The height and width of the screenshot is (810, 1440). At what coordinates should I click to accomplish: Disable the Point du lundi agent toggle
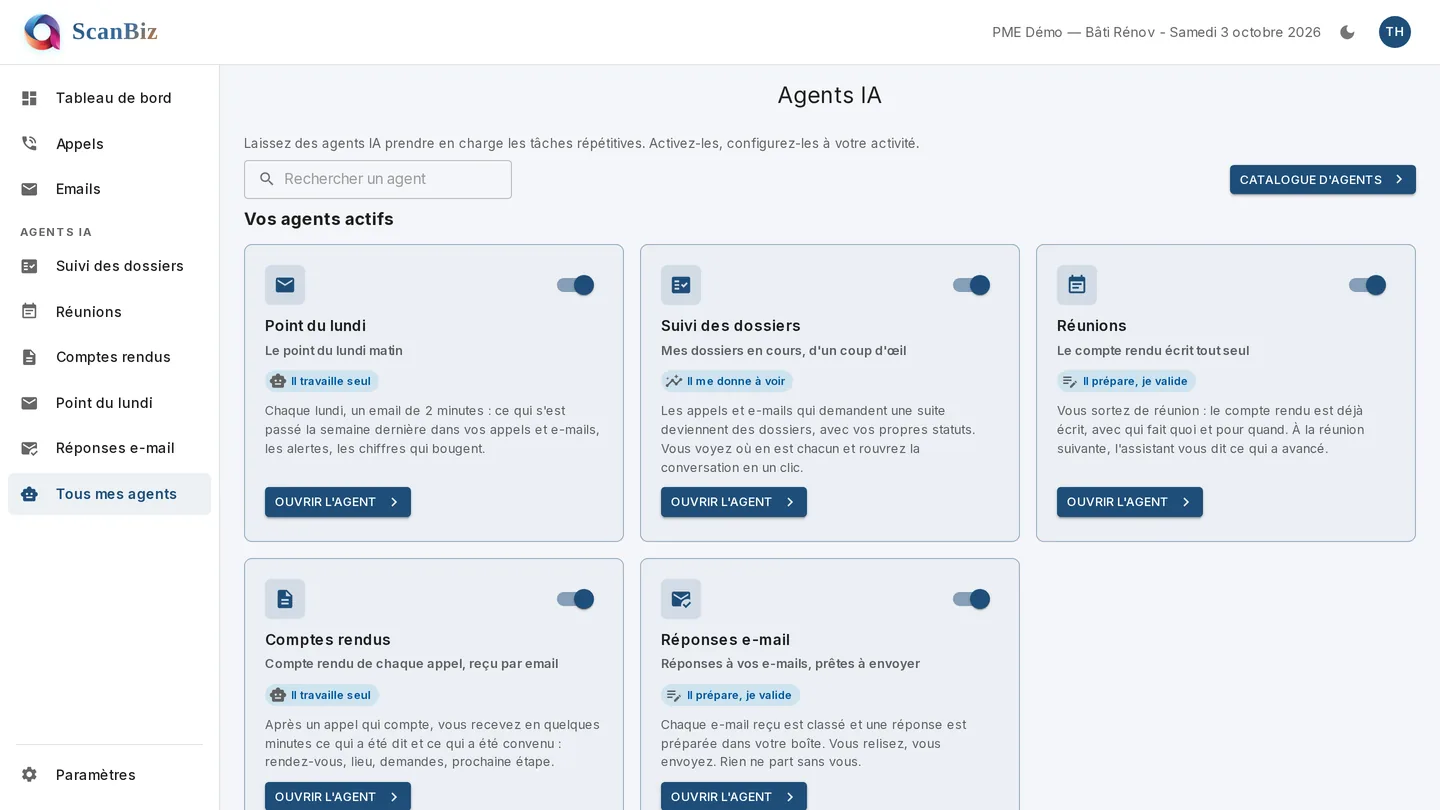click(575, 285)
